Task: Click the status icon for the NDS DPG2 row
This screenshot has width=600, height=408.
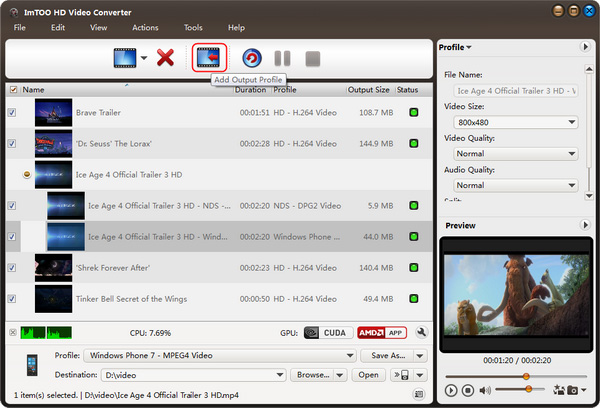Action: pyautogui.click(x=414, y=206)
